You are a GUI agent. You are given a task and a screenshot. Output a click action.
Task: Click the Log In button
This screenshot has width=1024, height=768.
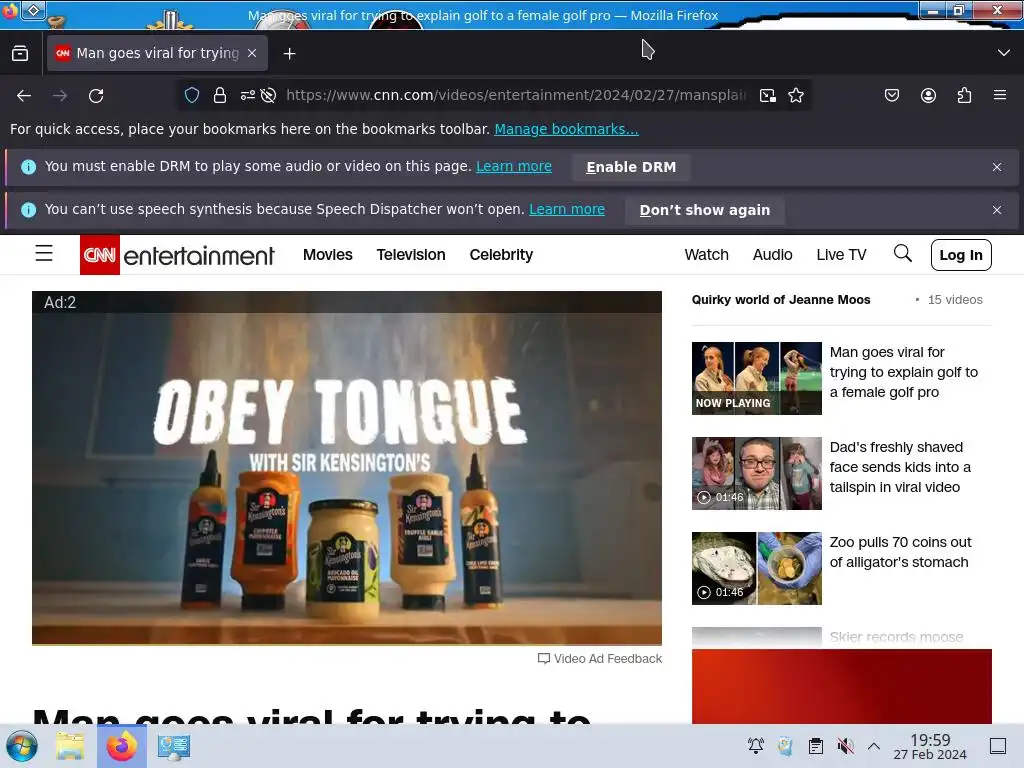tap(961, 255)
